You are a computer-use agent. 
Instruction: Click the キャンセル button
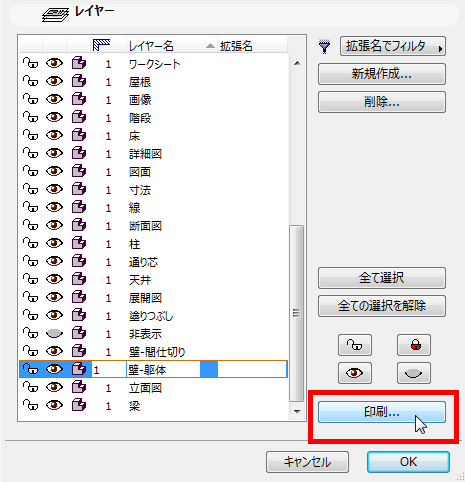pos(307,462)
